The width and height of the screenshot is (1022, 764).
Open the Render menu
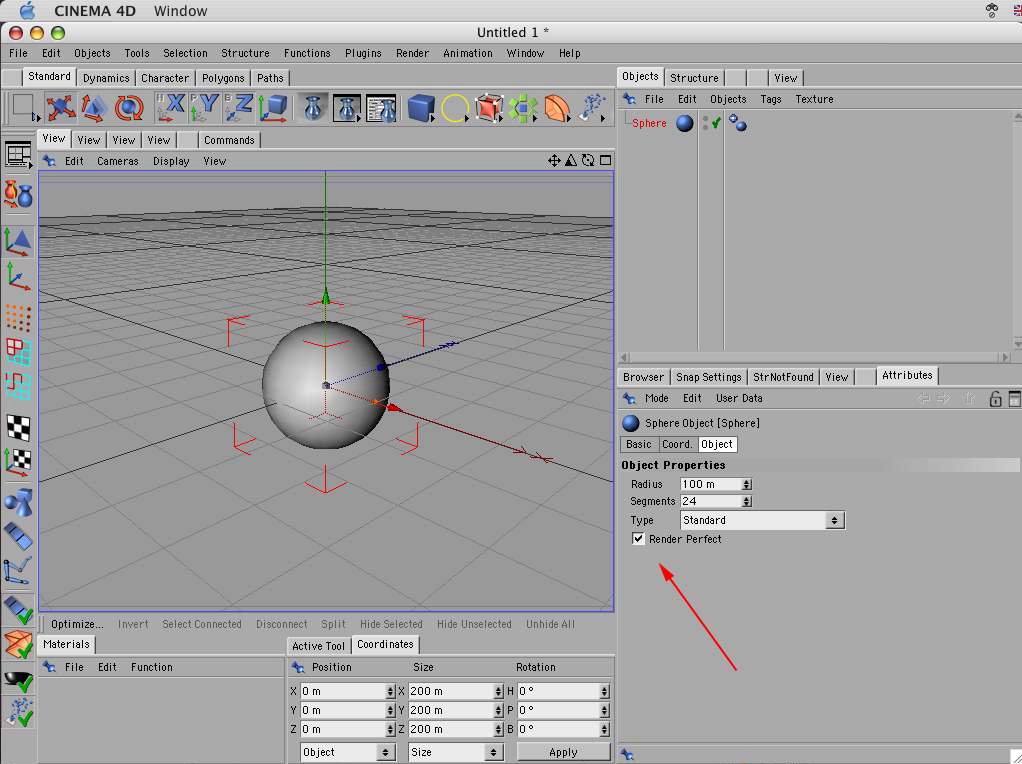(412, 53)
